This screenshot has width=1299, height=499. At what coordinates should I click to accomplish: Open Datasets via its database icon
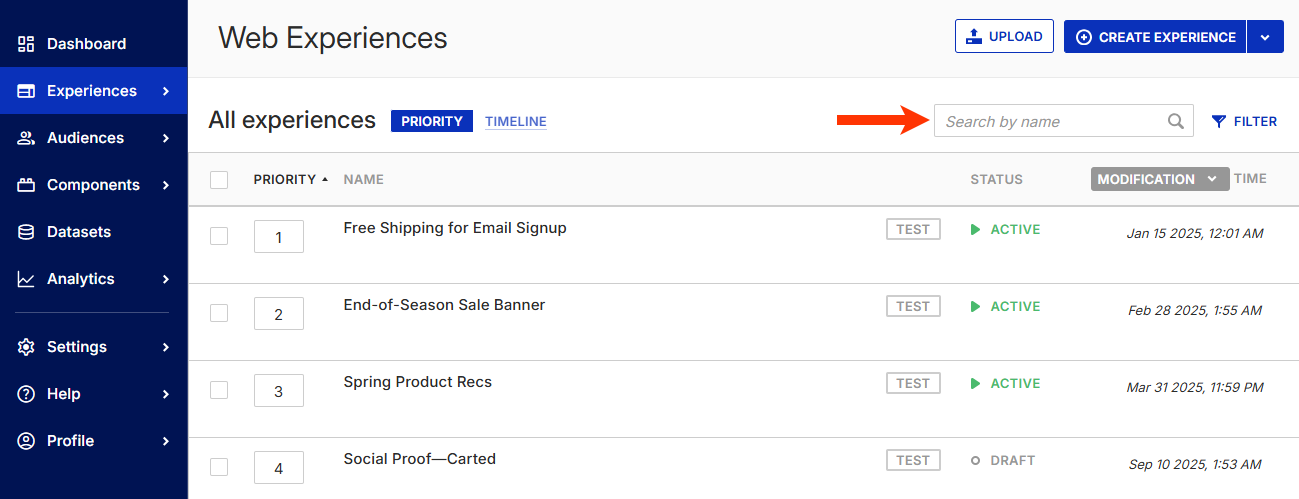tap(27, 232)
